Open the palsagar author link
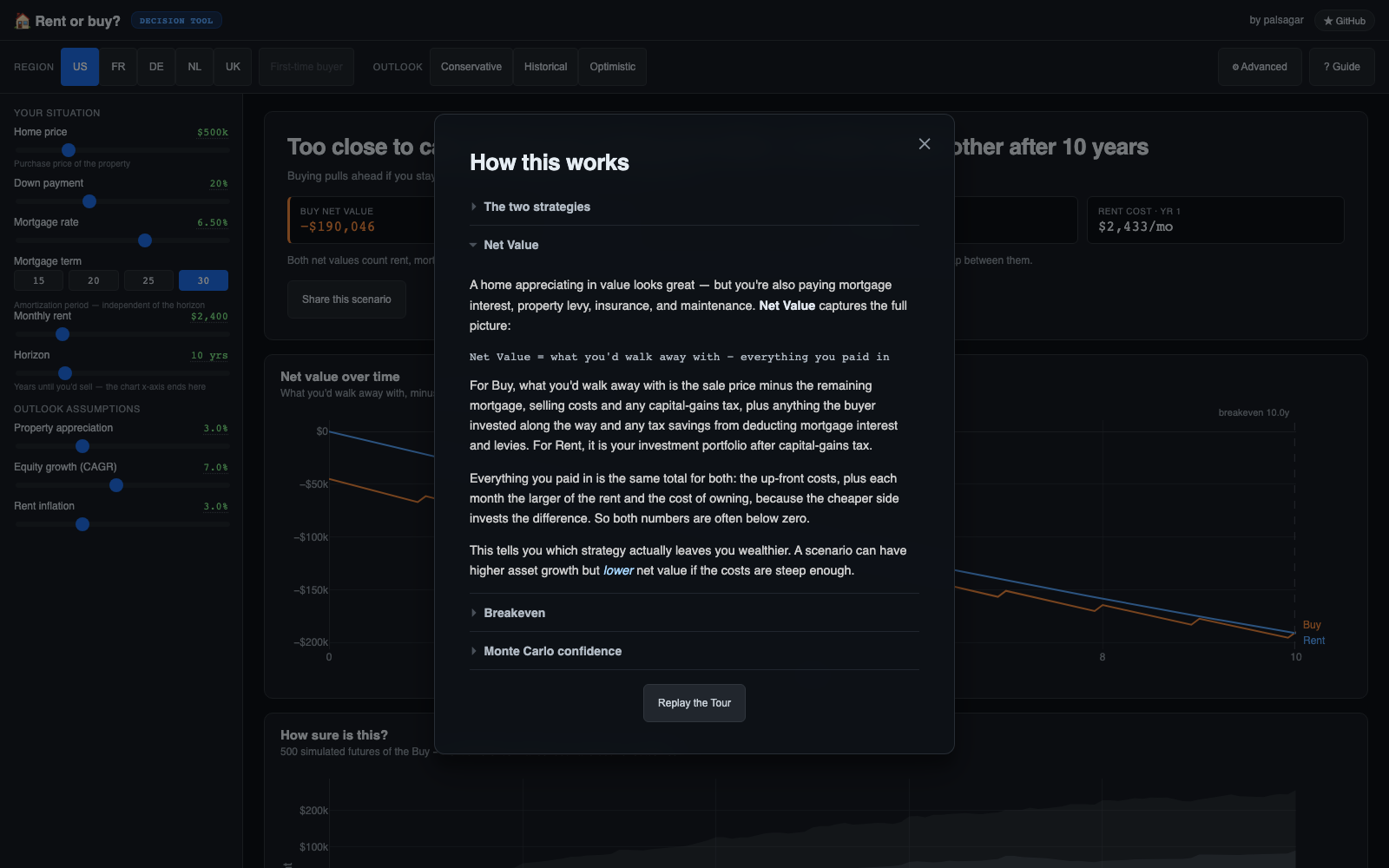 [x=1276, y=20]
